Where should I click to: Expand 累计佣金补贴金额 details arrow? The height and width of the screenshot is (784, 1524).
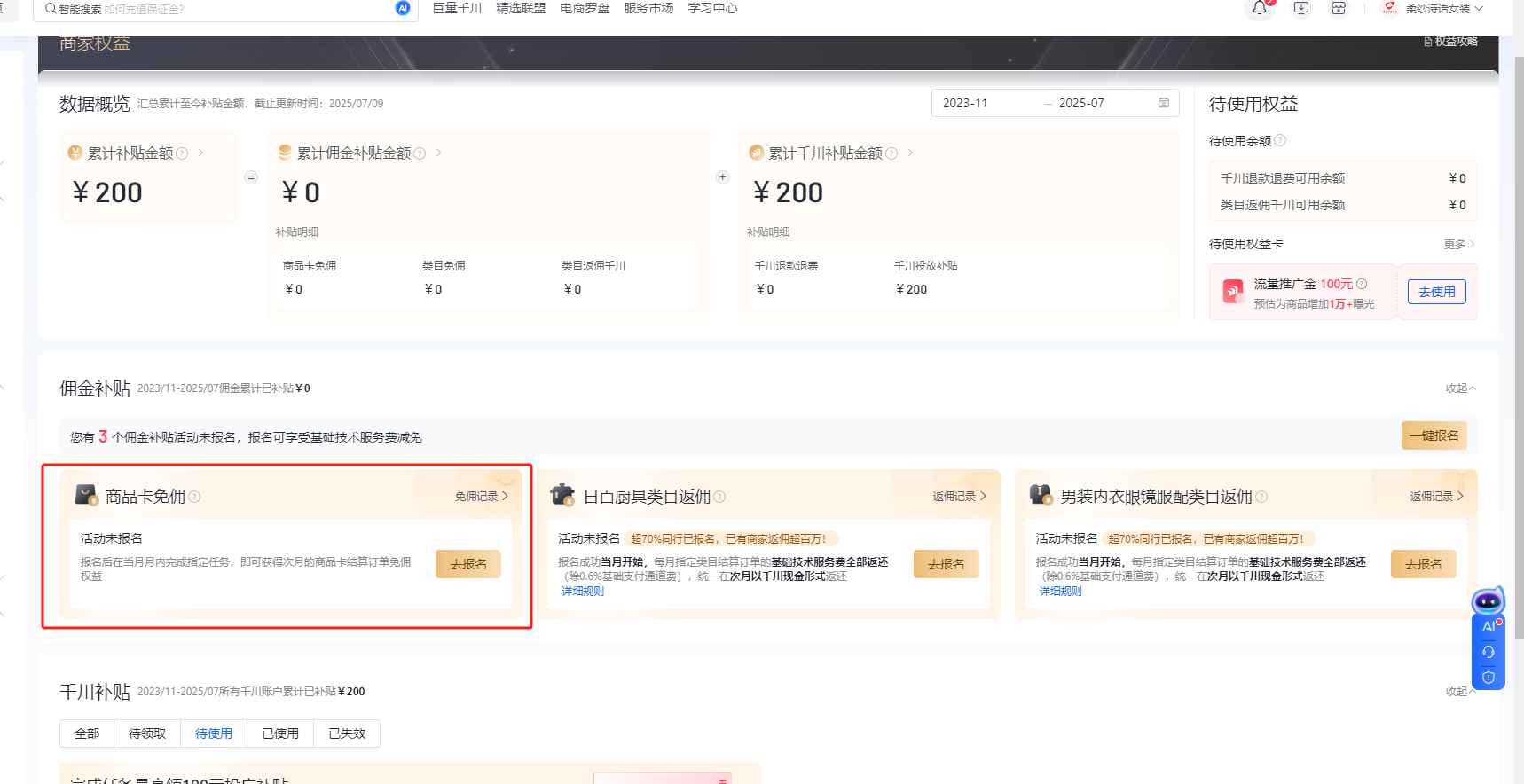(439, 153)
